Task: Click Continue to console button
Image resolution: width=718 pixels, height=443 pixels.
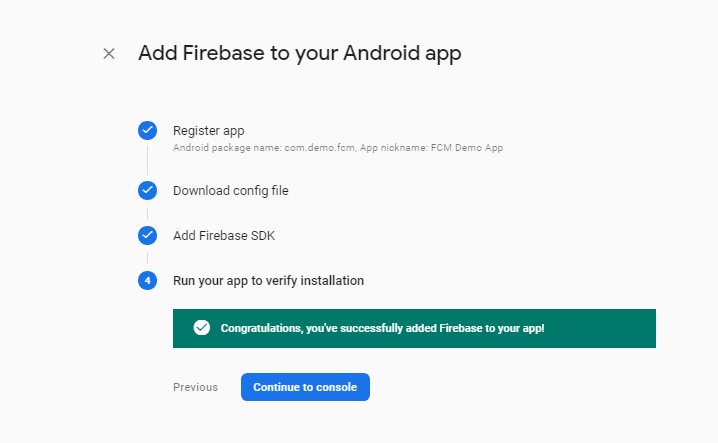Action: click(x=305, y=387)
